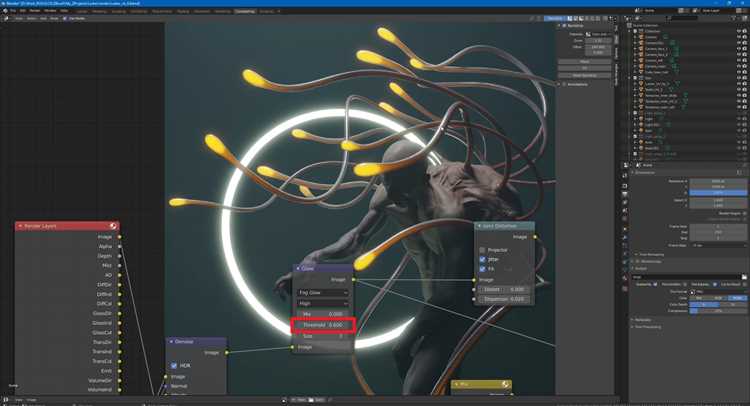
Task: Click the Dispersion value field
Action: click(x=504, y=299)
